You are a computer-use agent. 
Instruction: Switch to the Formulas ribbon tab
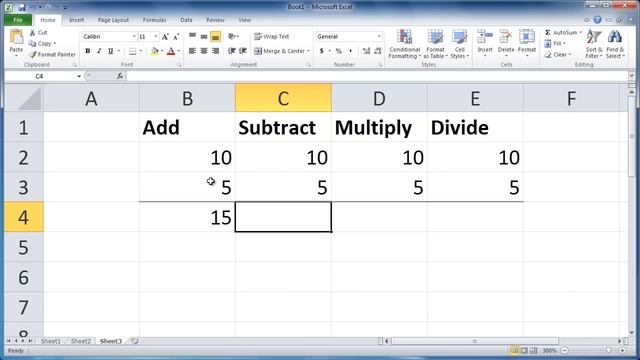click(154, 20)
